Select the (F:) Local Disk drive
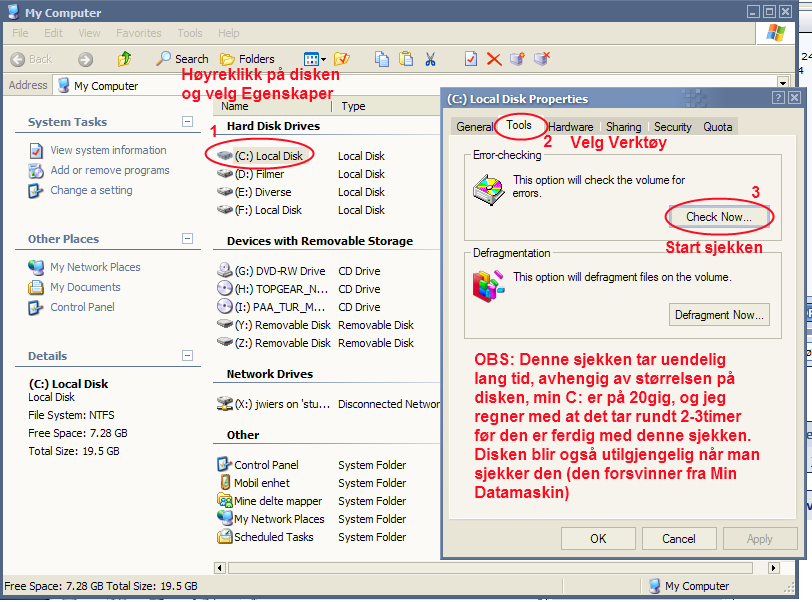The image size is (812, 602). coord(259,210)
